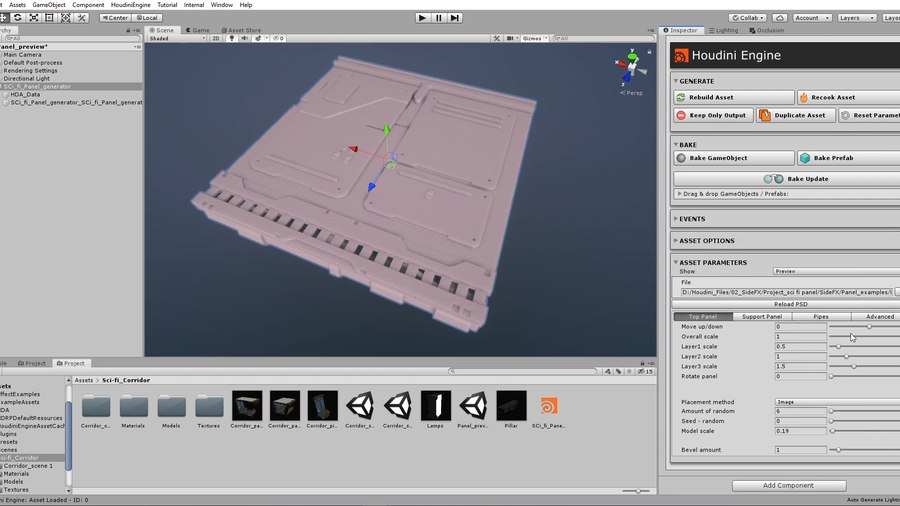The image size is (900, 506).
Task: Open the Gizmos dropdown
Action: coord(535,38)
